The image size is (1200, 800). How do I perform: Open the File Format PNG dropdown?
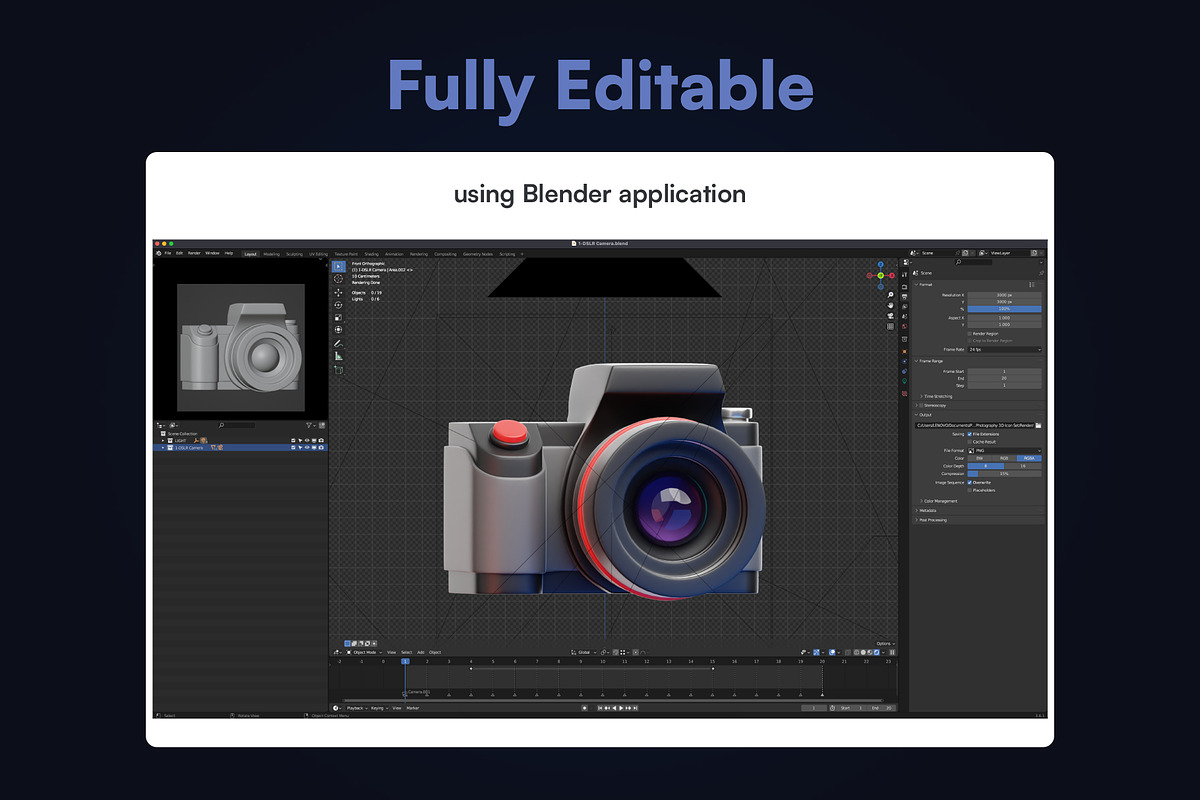[x=1005, y=451]
